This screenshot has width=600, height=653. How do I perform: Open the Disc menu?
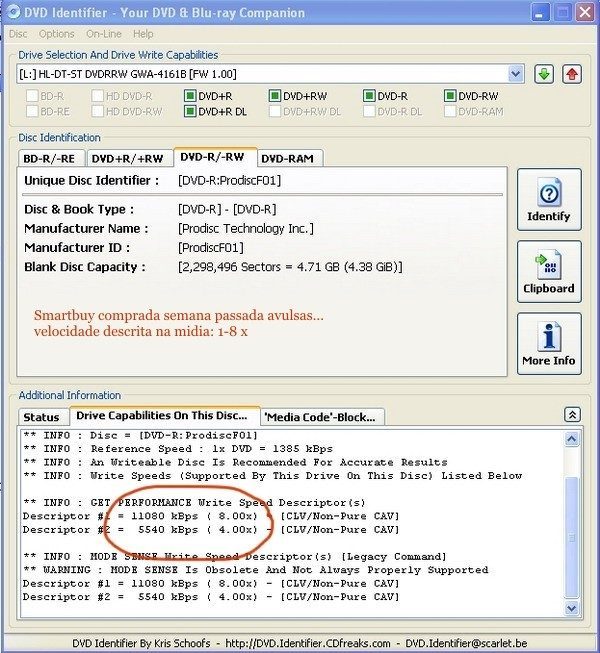pos(18,34)
